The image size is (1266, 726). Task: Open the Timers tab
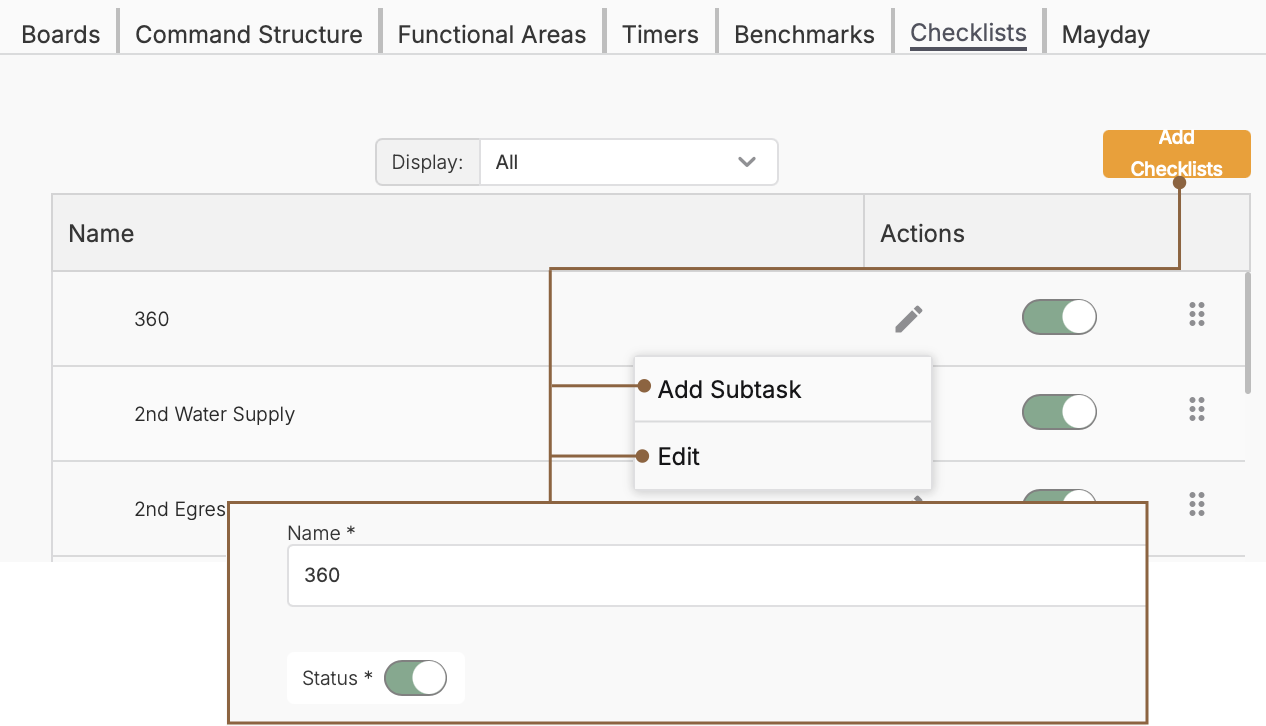tap(660, 34)
